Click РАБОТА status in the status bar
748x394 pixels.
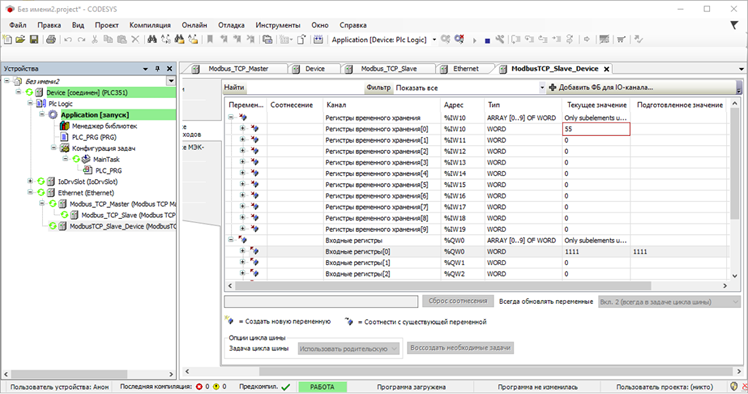pyautogui.click(x=322, y=387)
